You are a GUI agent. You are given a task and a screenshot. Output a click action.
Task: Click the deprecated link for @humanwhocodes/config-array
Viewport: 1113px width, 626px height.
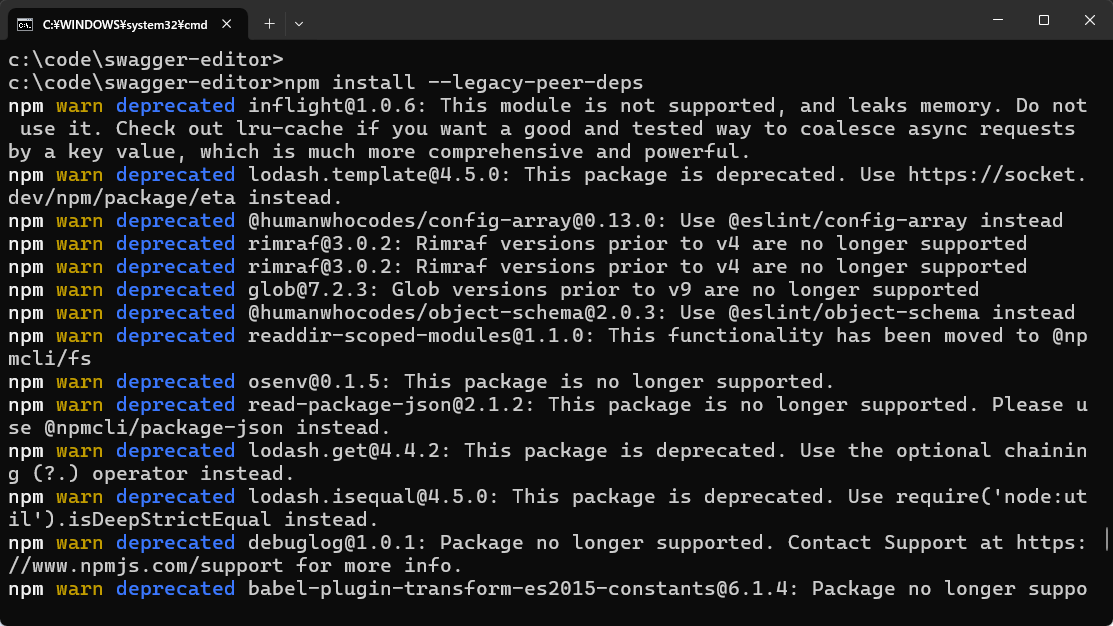(175, 220)
